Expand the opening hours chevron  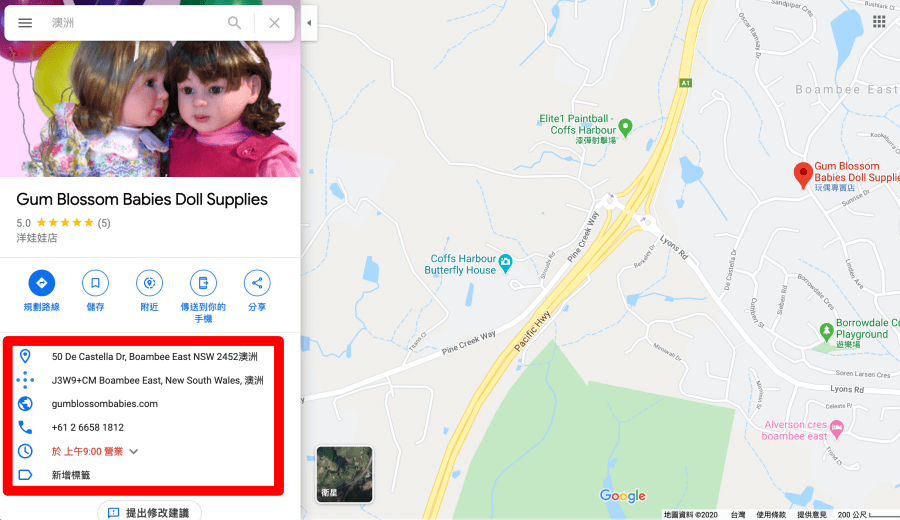134,452
